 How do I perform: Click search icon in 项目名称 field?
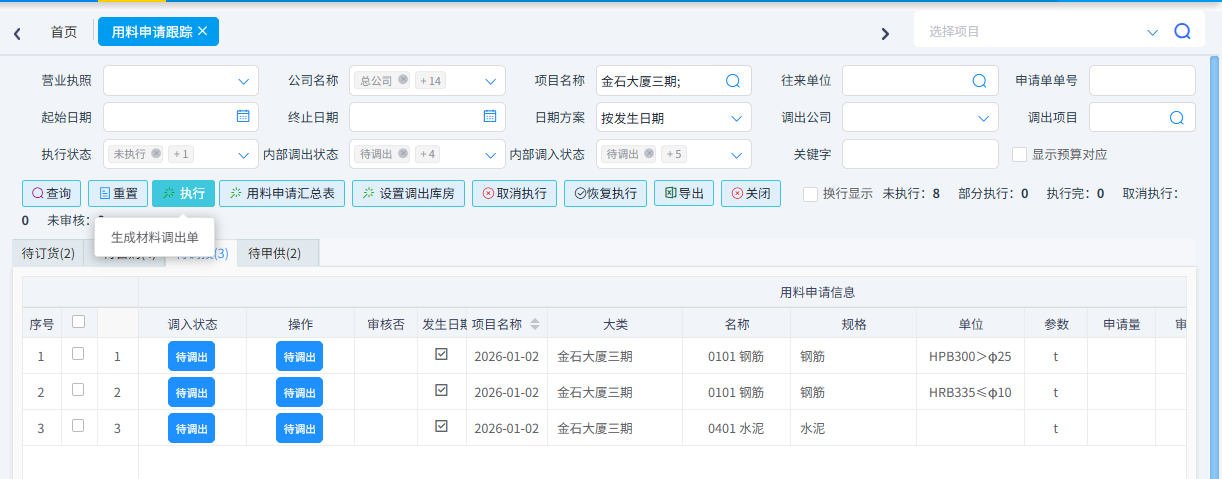click(x=732, y=81)
